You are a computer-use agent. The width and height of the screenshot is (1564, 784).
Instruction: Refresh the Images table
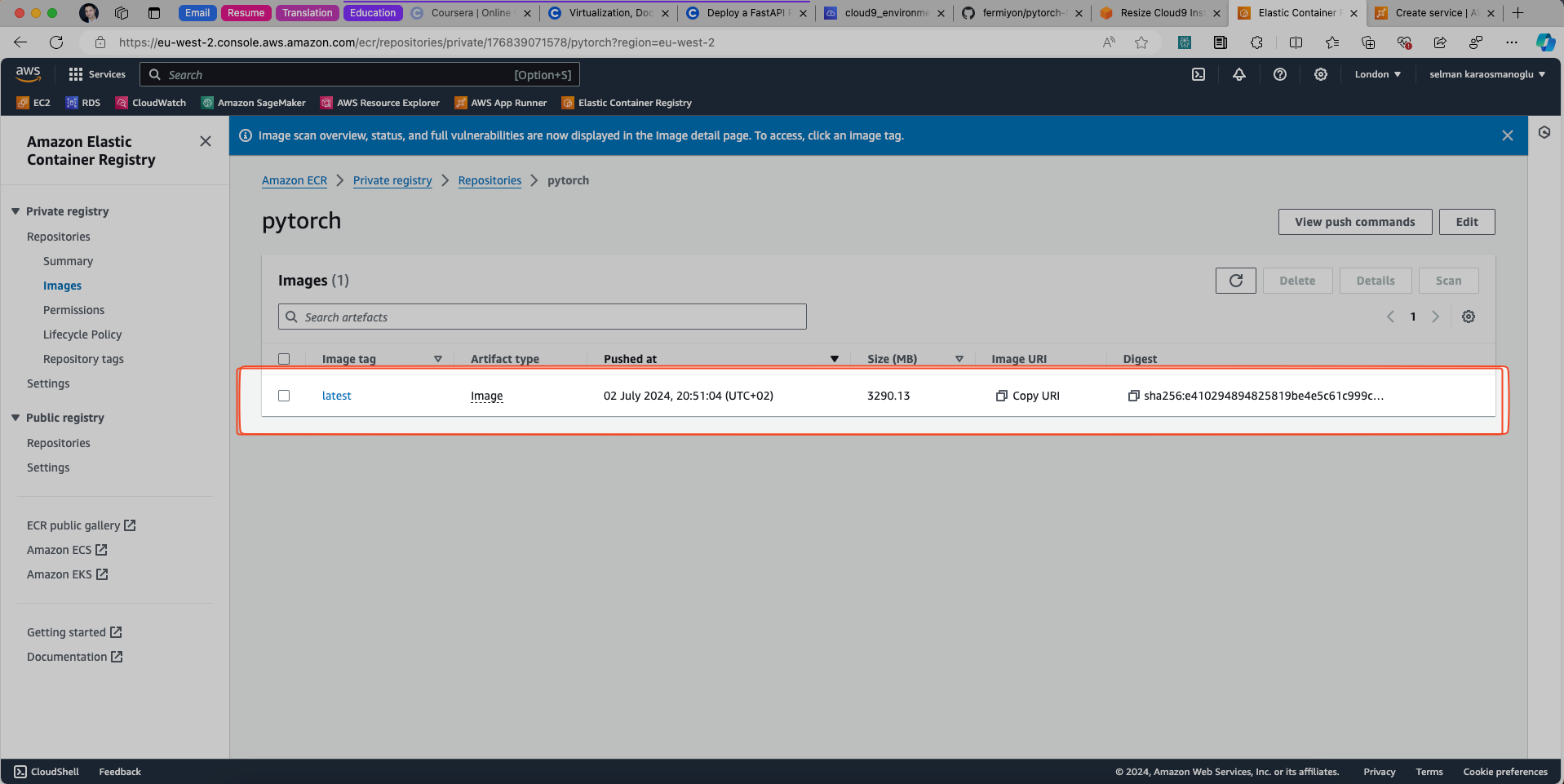(x=1236, y=281)
